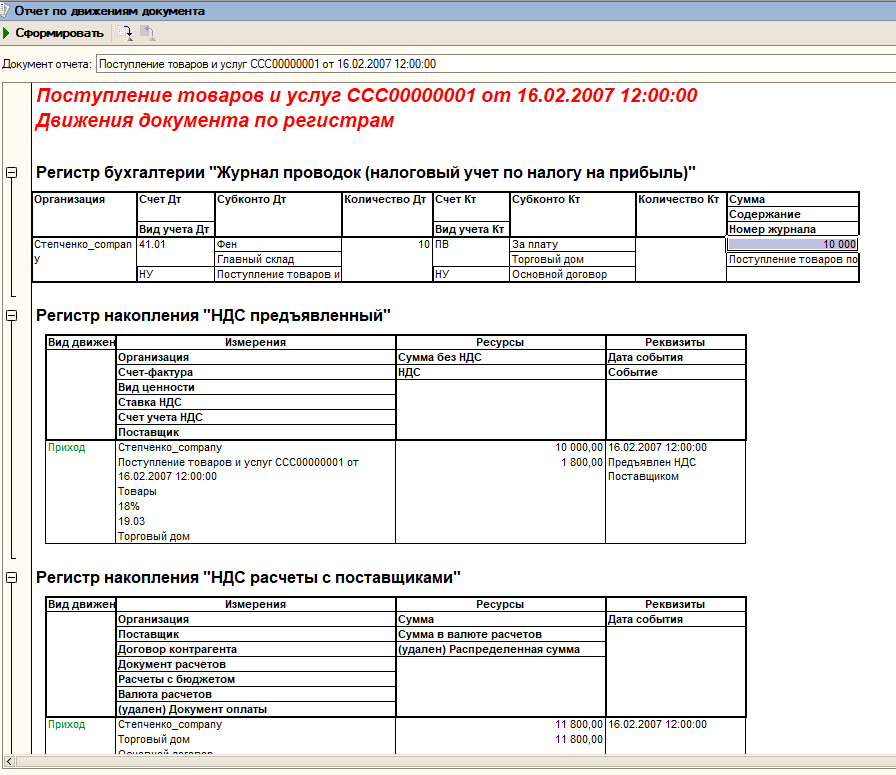896x775 pixels.
Task: Click the Счет учета НДС dimension row
Action: [x=255, y=417]
